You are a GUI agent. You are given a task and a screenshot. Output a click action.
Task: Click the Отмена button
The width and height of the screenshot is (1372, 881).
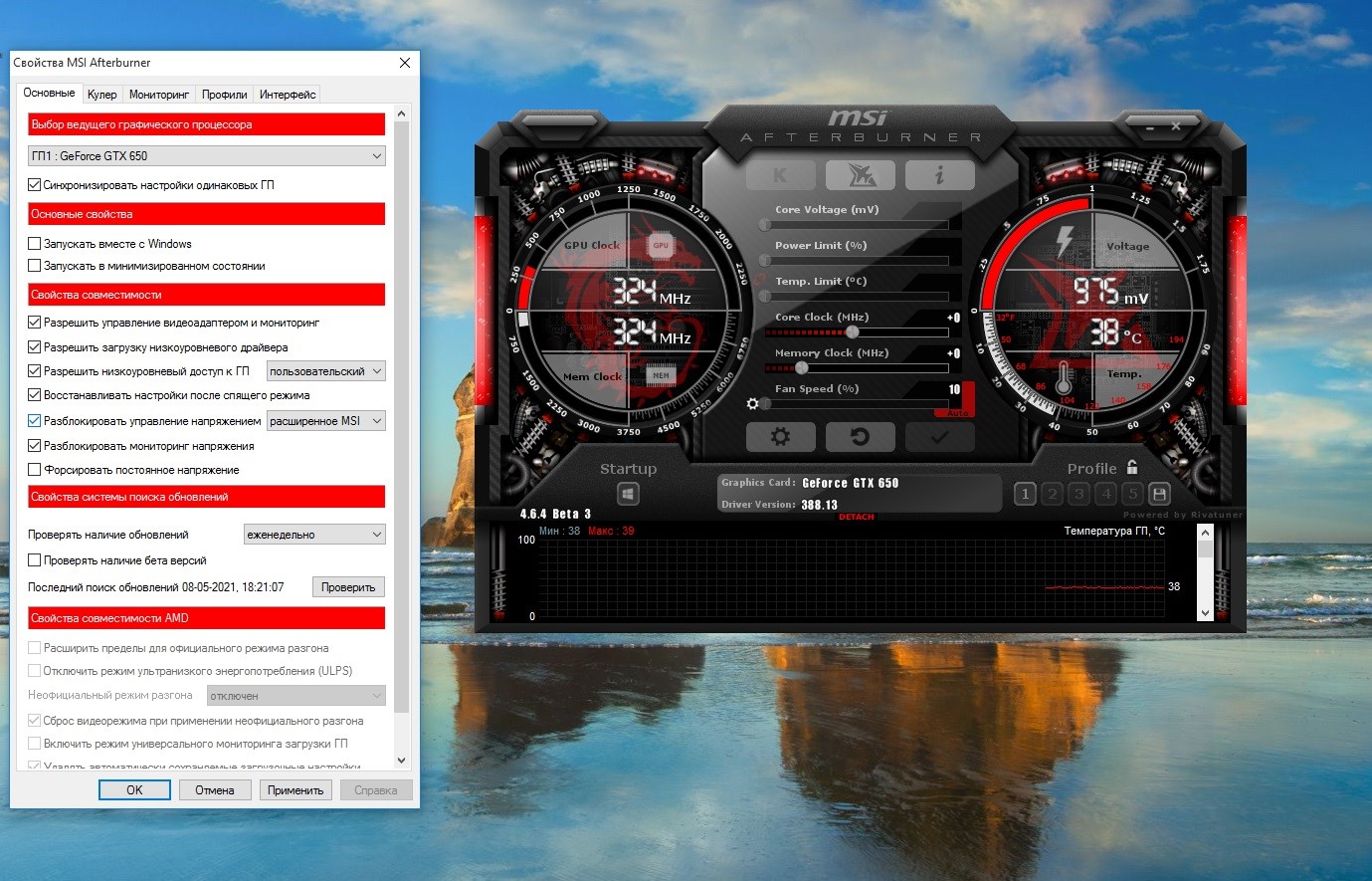[215, 790]
